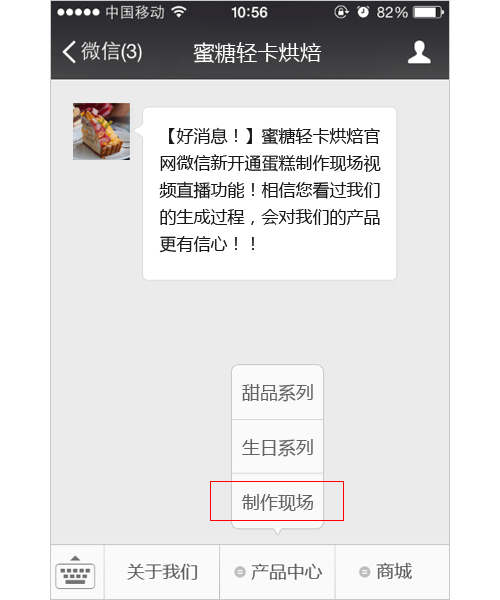Expand the 商城 bottom menu

tap(392, 572)
